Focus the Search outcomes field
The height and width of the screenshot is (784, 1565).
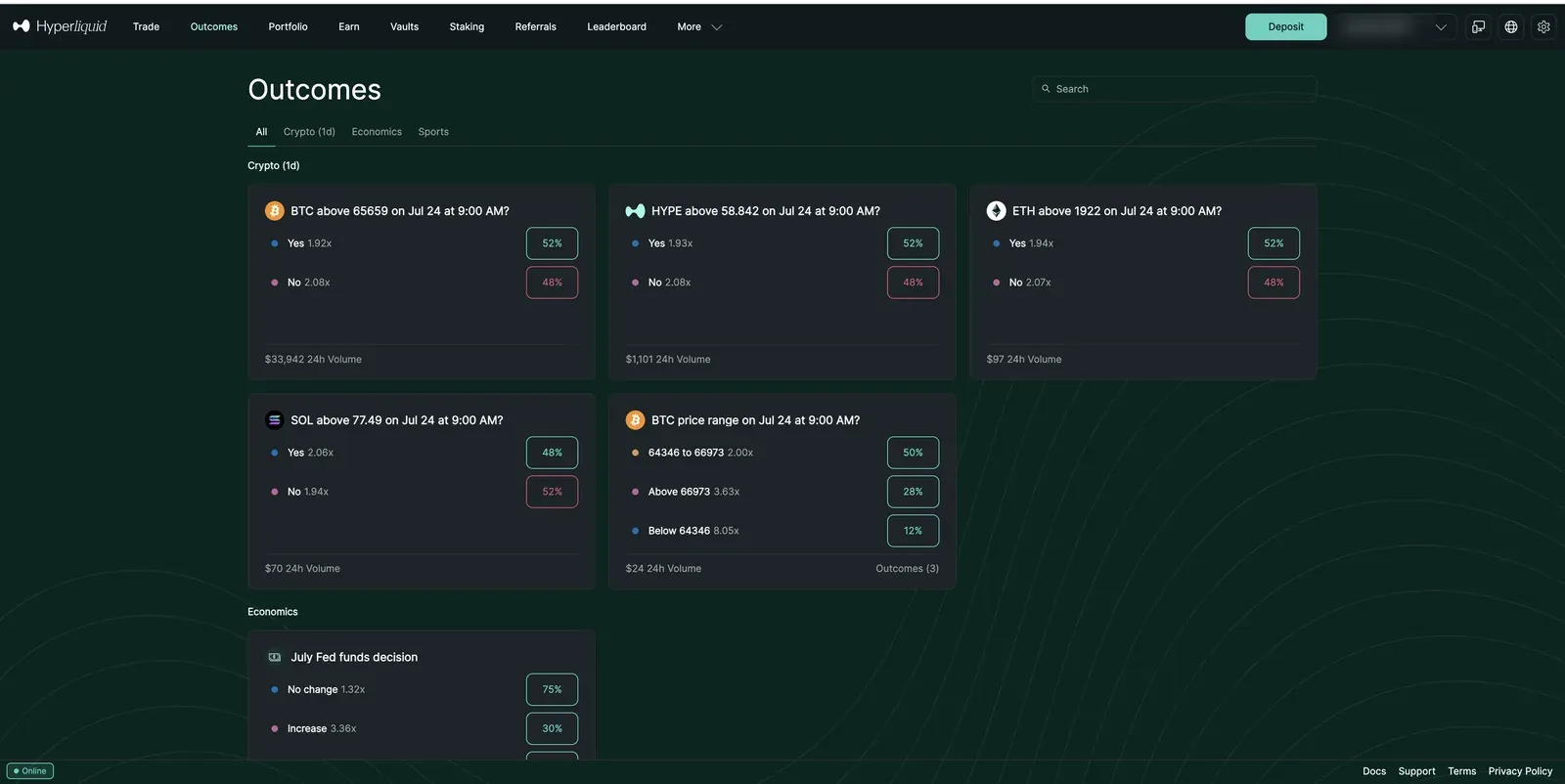point(1174,89)
